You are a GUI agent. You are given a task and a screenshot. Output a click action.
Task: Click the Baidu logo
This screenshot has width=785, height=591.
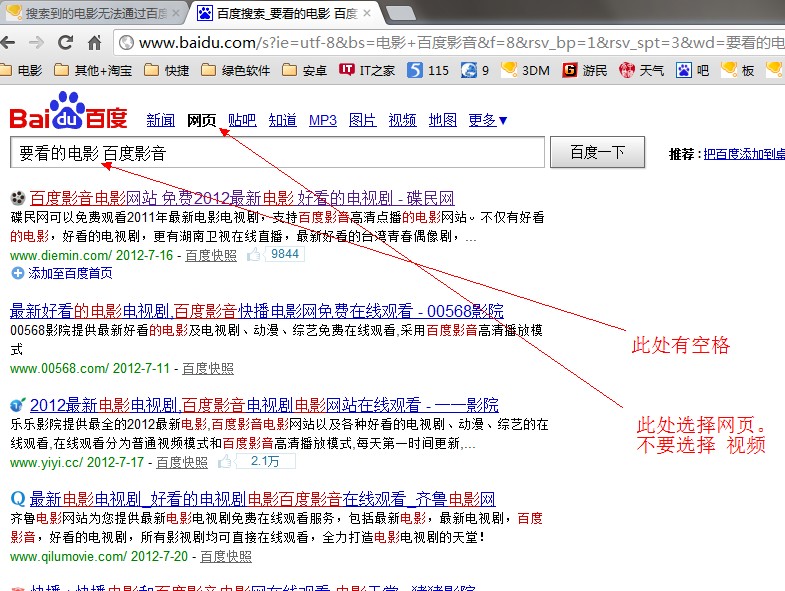click(x=69, y=111)
